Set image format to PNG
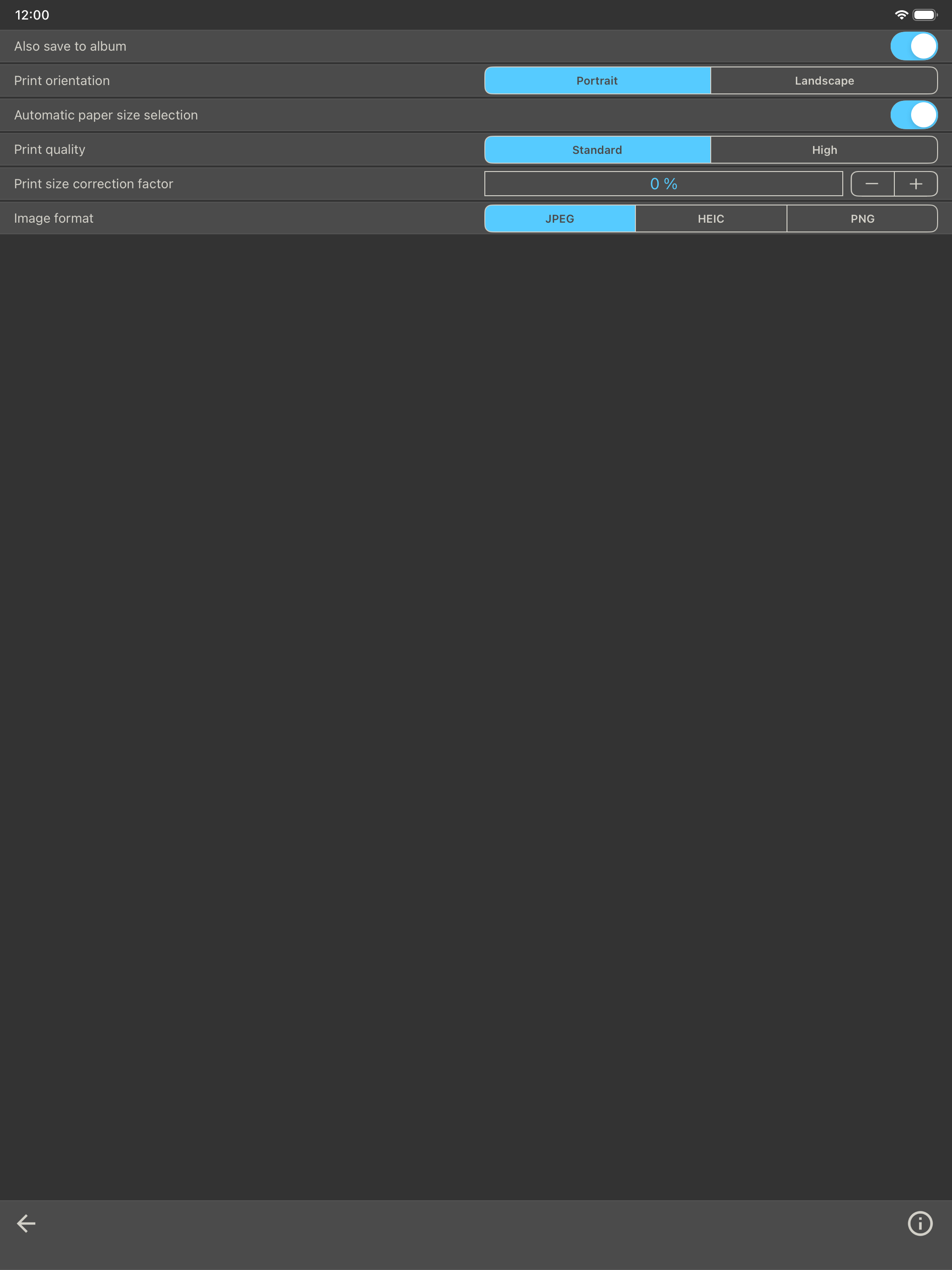Screen dimensions: 952x1270 (x=862, y=219)
